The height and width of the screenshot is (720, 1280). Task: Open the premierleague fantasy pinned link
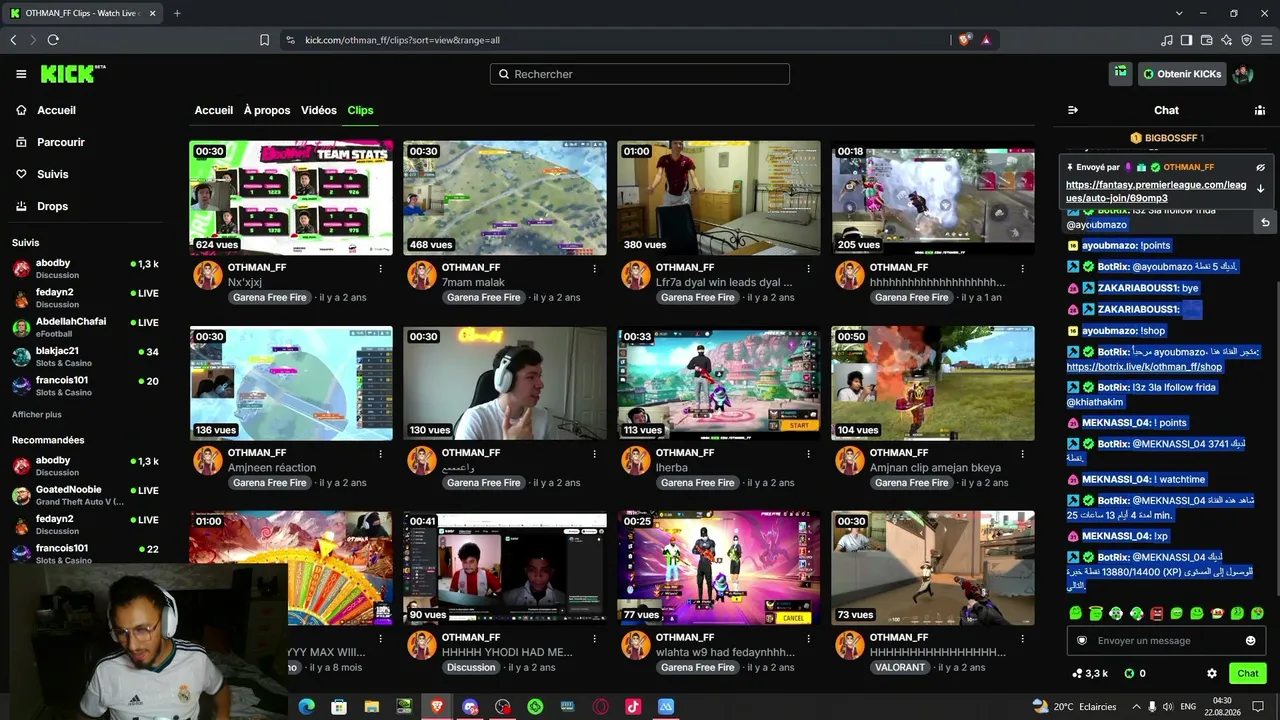[1156, 191]
